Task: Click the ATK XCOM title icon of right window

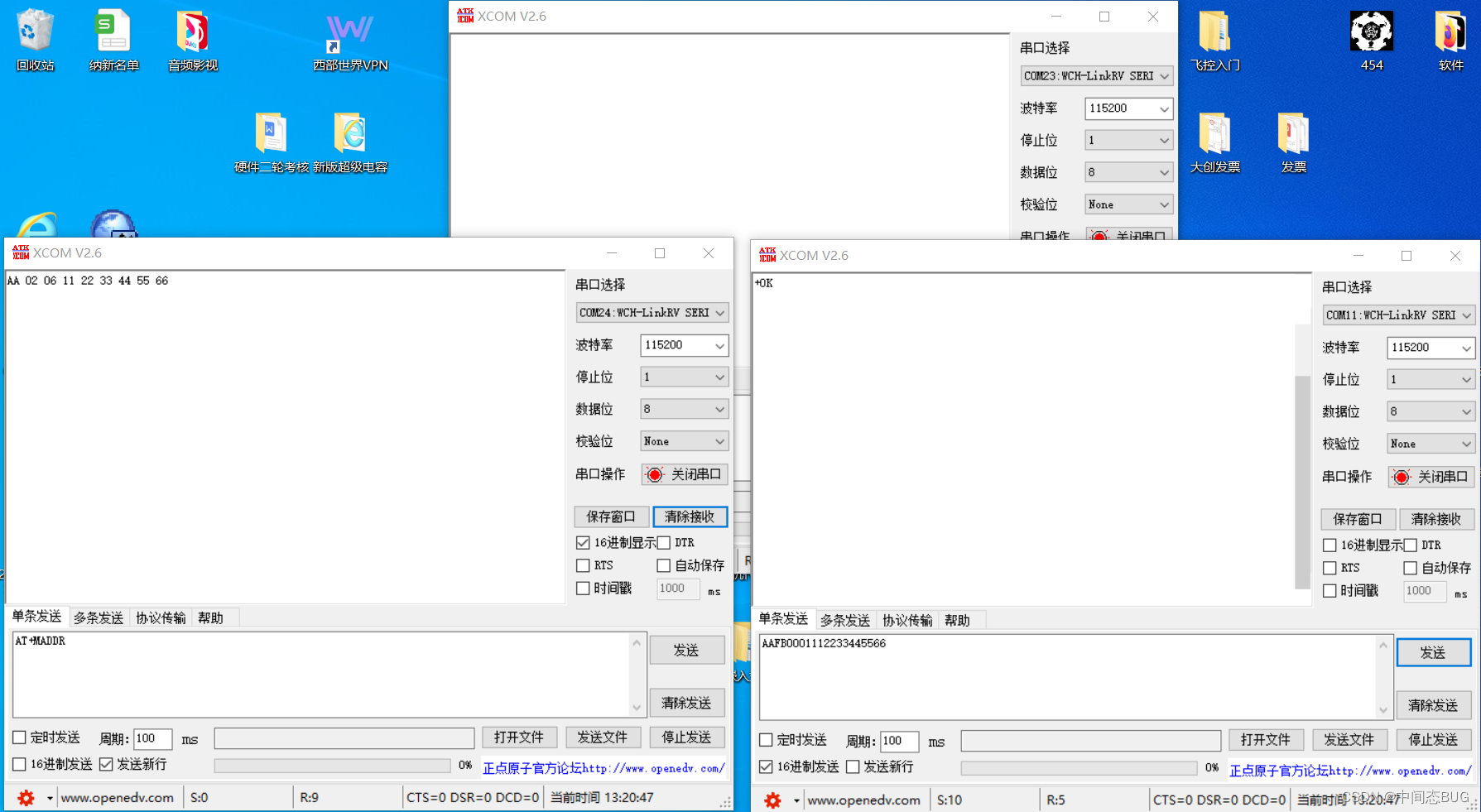Action: (767, 255)
